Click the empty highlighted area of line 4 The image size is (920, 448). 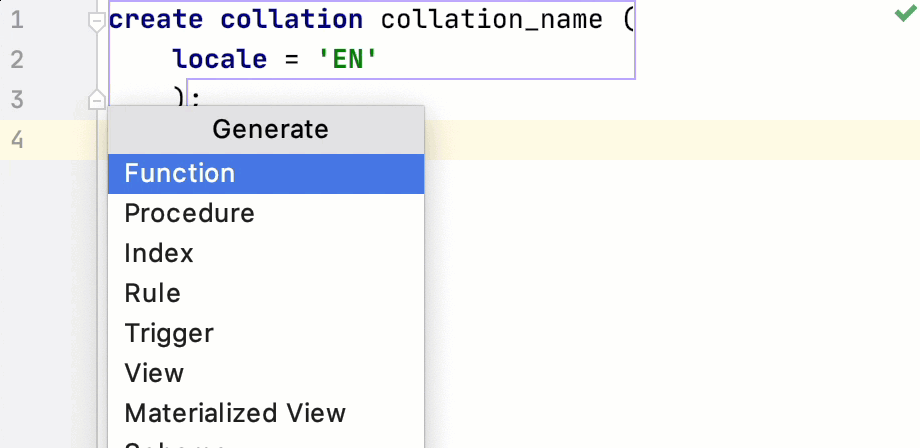(670, 140)
